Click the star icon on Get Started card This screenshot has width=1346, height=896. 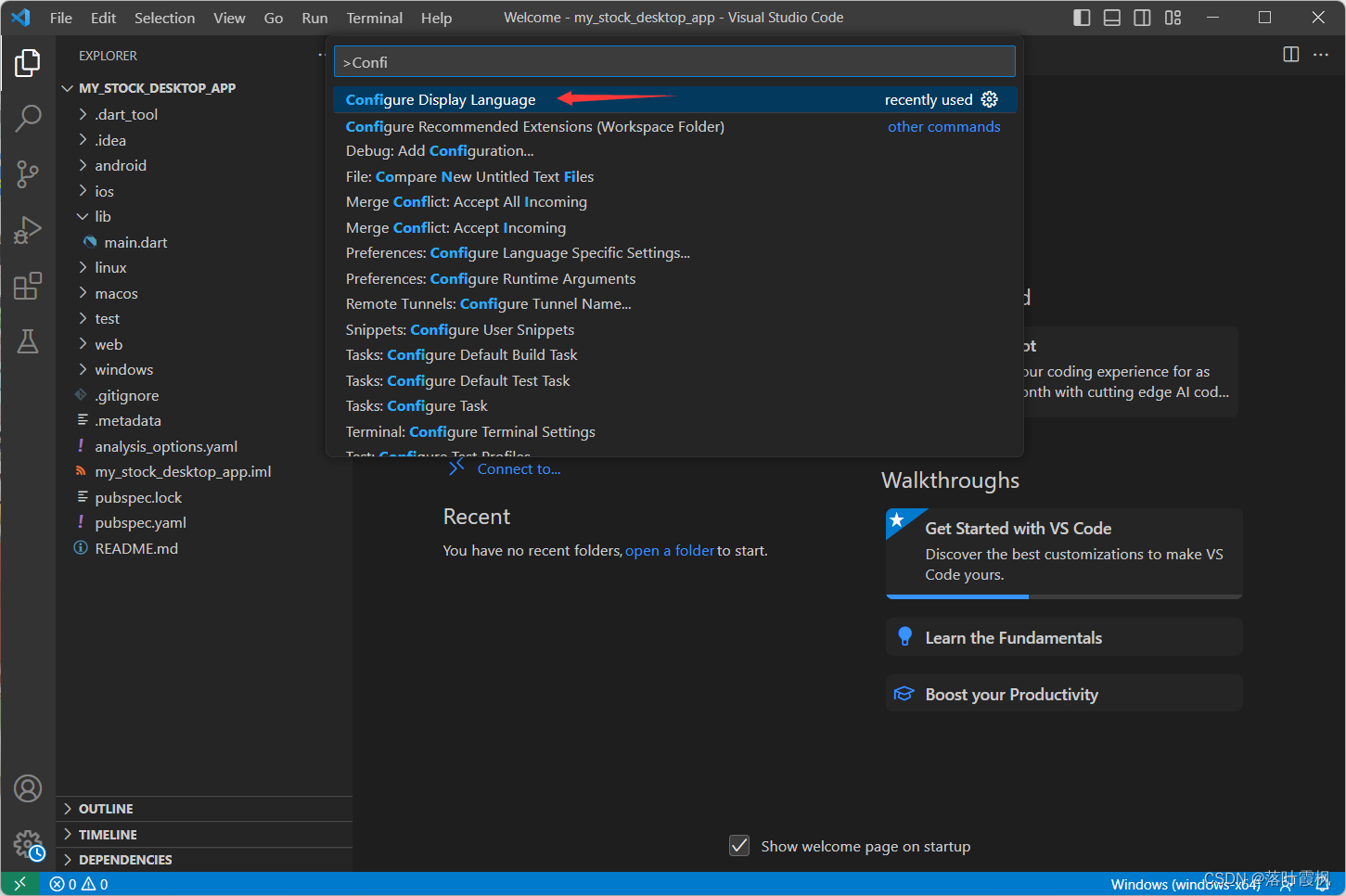tap(897, 520)
